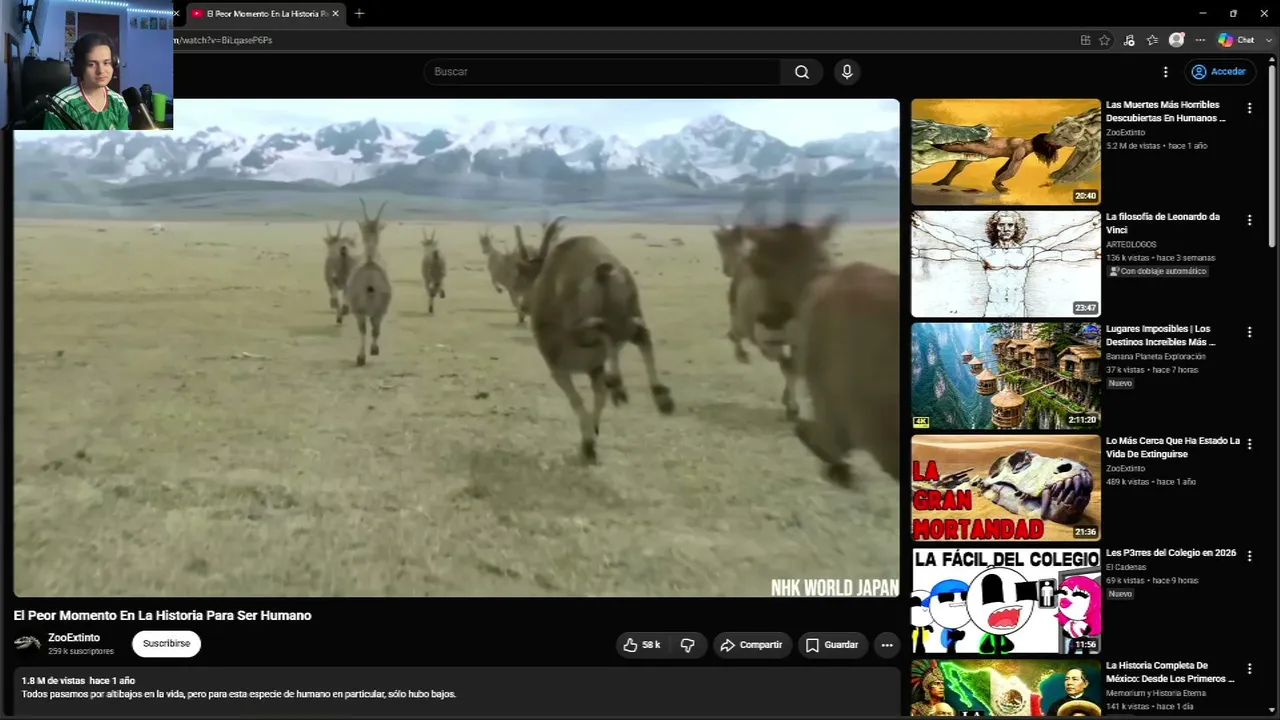Open Las Muertes Más Horribles video title
The image size is (1280, 720).
click(x=1166, y=111)
